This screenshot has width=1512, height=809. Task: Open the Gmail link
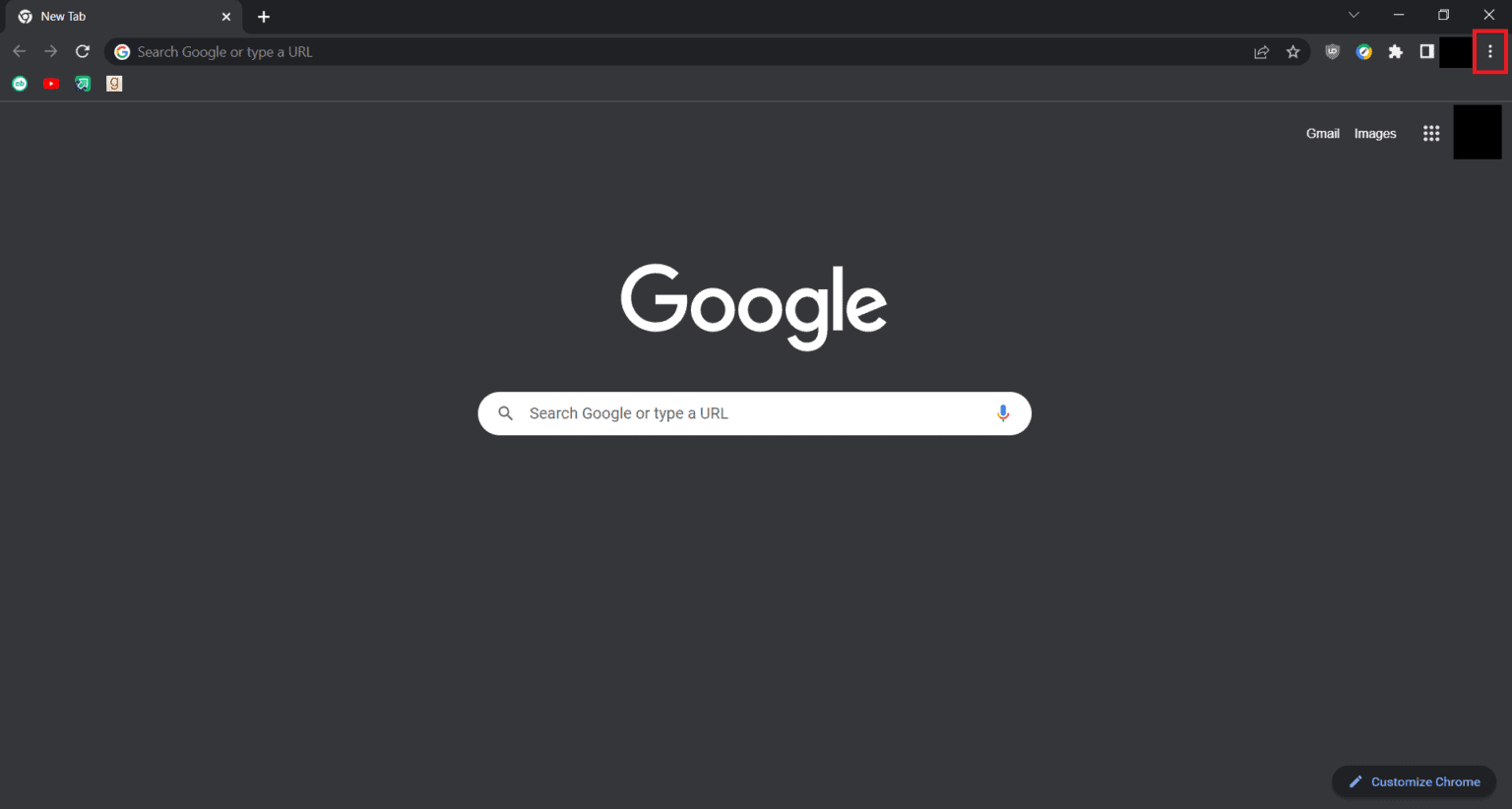pyautogui.click(x=1322, y=134)
